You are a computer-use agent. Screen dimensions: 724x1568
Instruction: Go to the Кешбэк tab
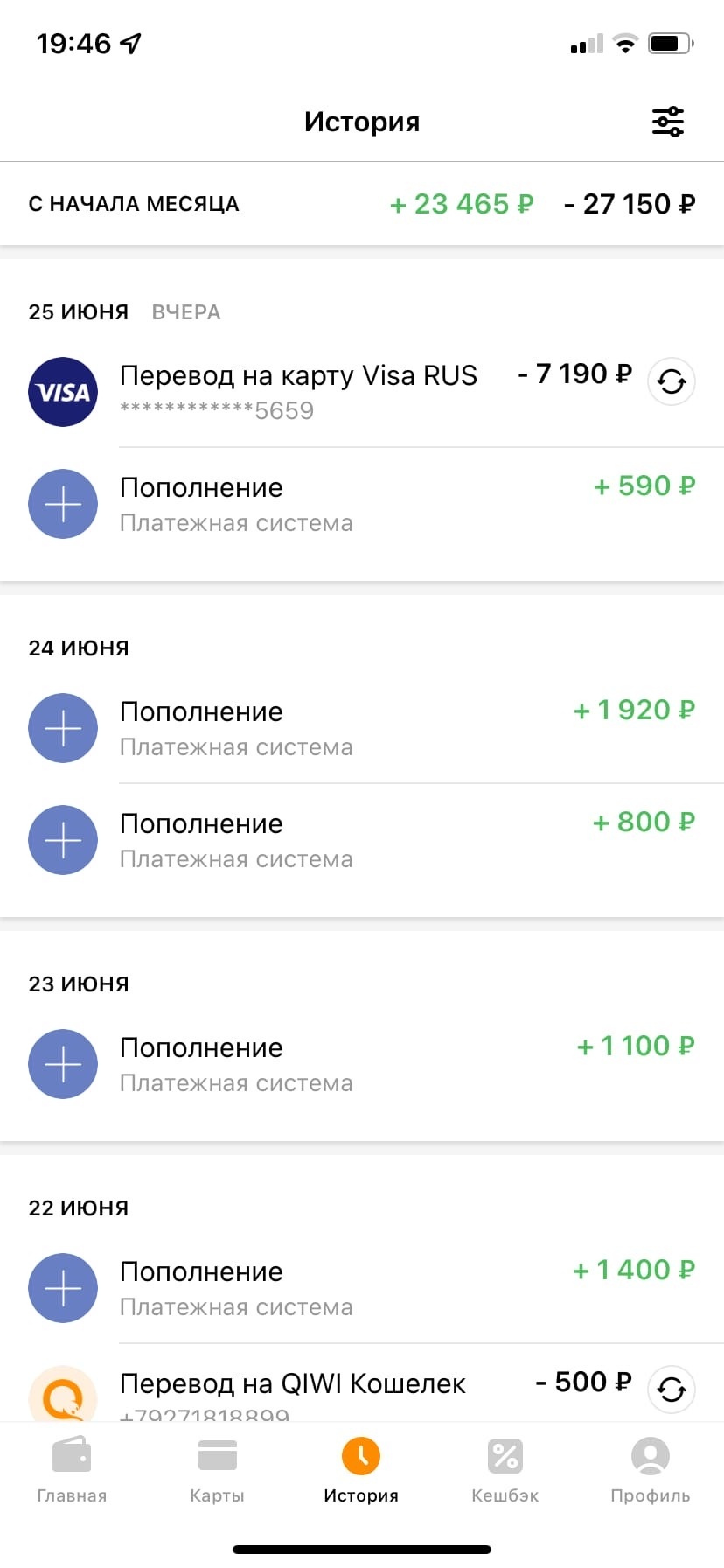pyautogui.click(x=505, y=1470)
